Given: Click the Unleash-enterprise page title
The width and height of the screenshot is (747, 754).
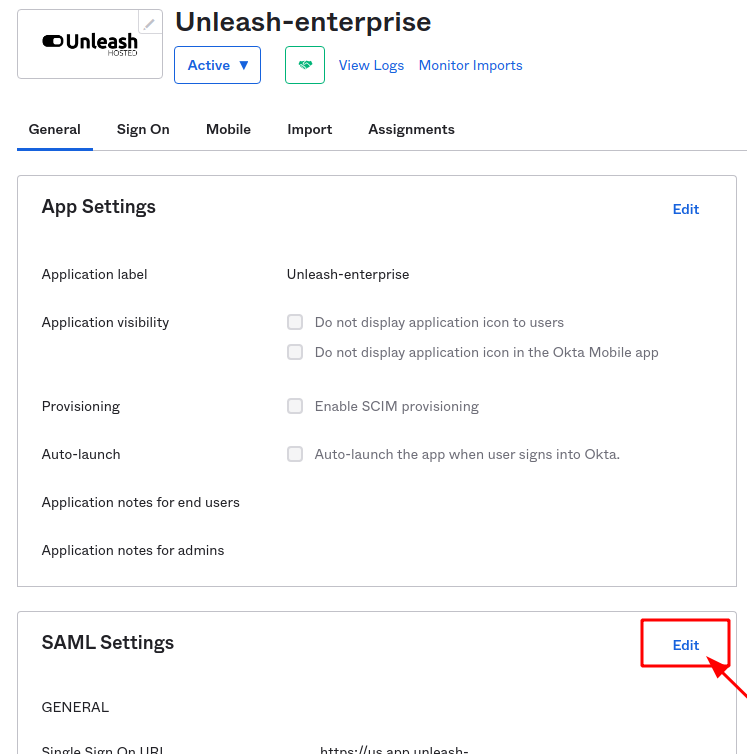Looking at the screenshot, I should 303,21.
